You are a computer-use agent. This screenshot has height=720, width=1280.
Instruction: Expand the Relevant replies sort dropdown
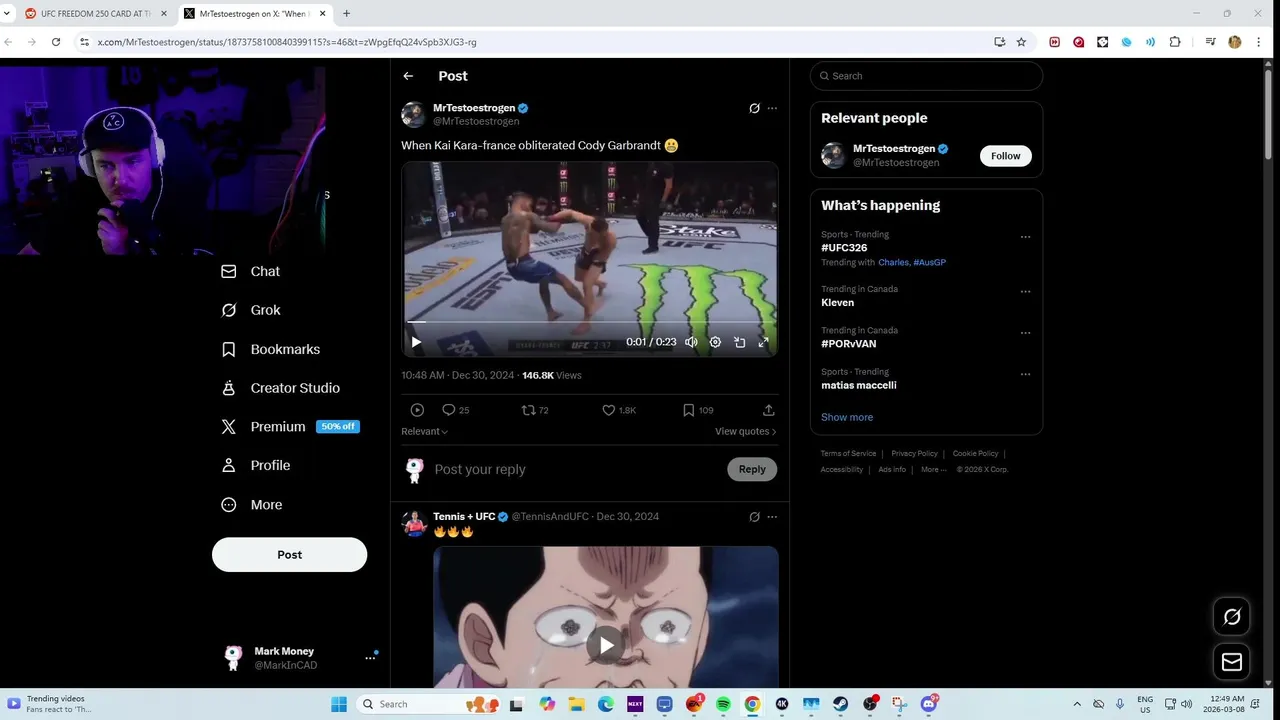(424, 431)
